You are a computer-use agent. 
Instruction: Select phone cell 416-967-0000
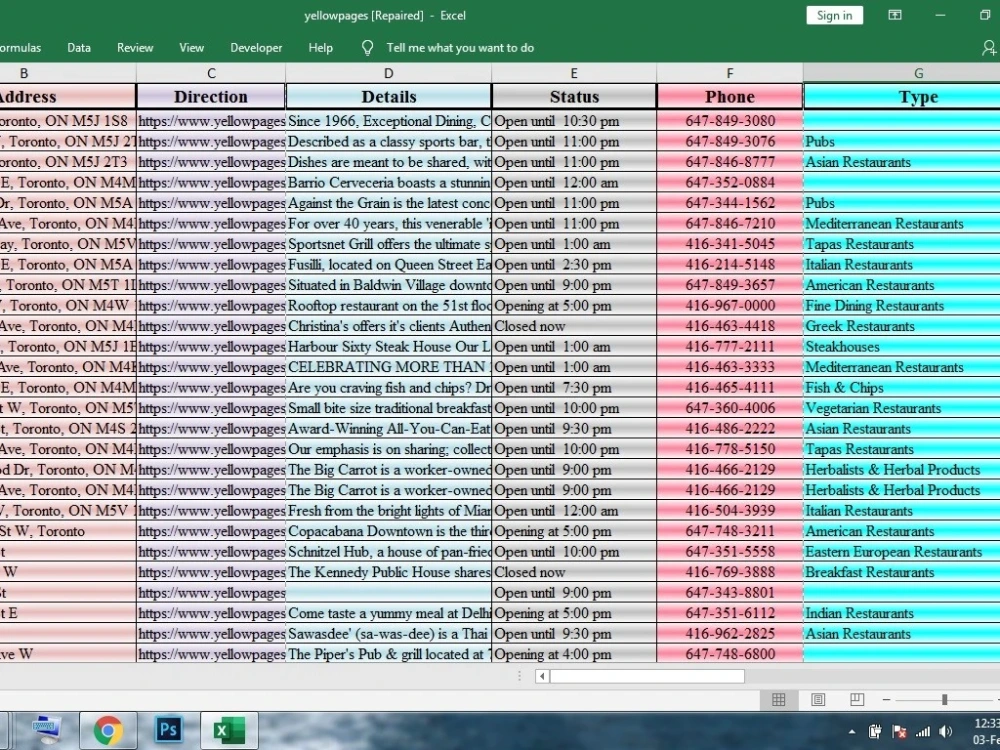(x=730, y=305)
